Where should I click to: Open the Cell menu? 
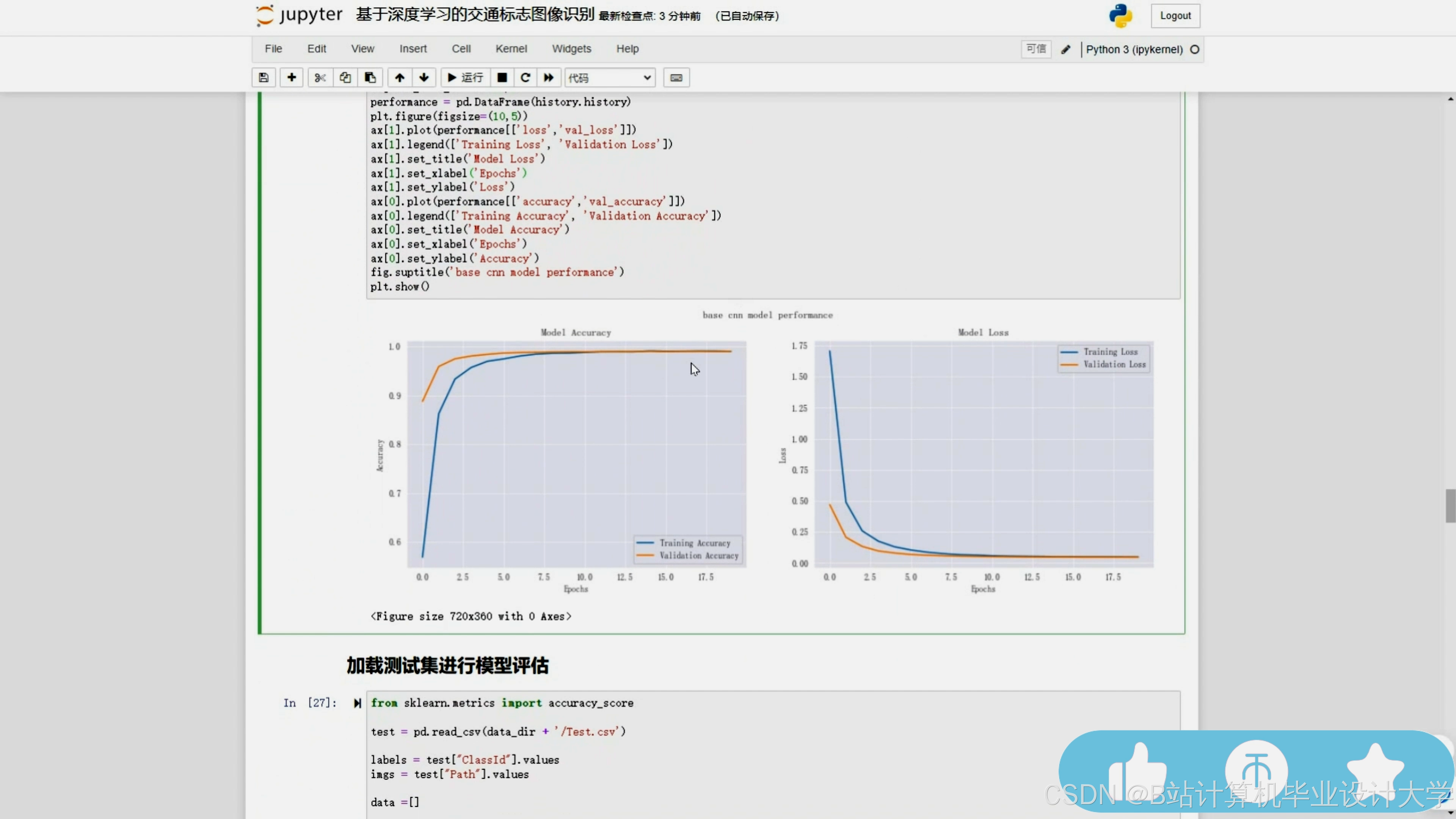coord(461,49)
